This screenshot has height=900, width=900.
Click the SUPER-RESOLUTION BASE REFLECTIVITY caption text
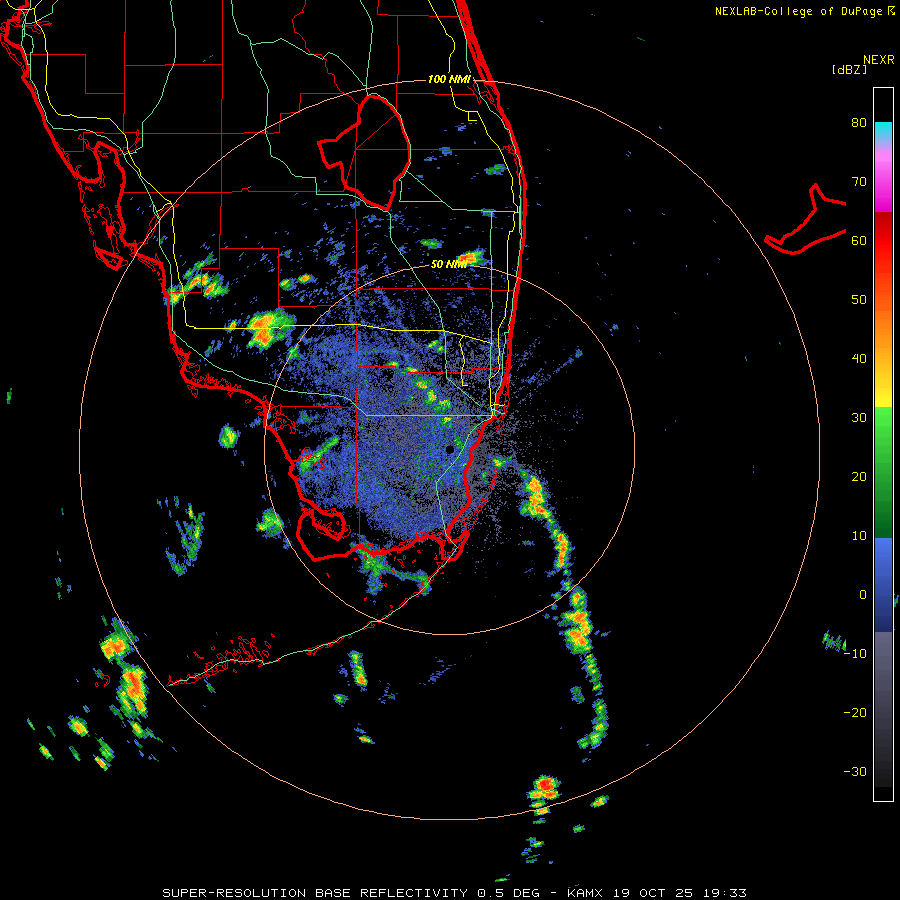[315, 893]
